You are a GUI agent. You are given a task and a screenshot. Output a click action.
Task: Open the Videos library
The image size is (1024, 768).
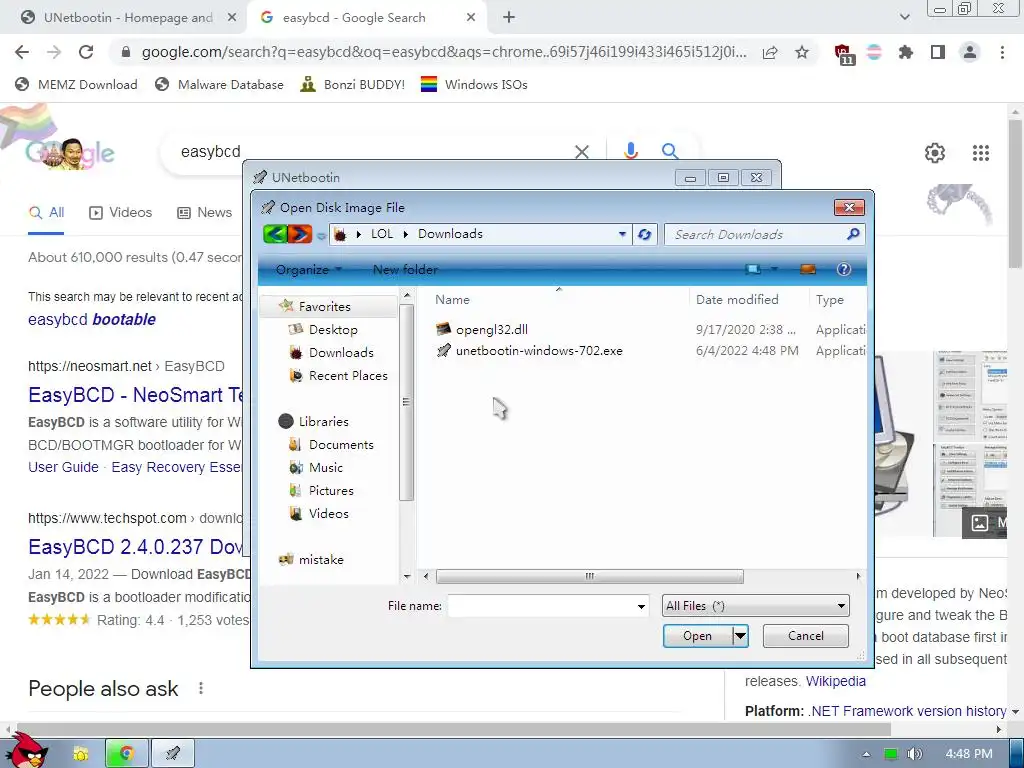pos(328,513)
